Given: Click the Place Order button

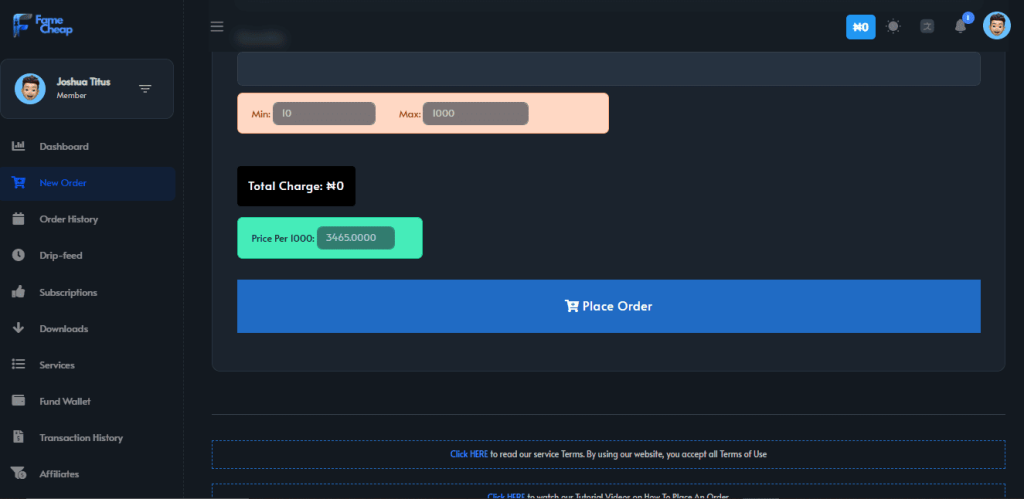Looking at the screenshot, I should pyautogui.click(x=609, y=306).
